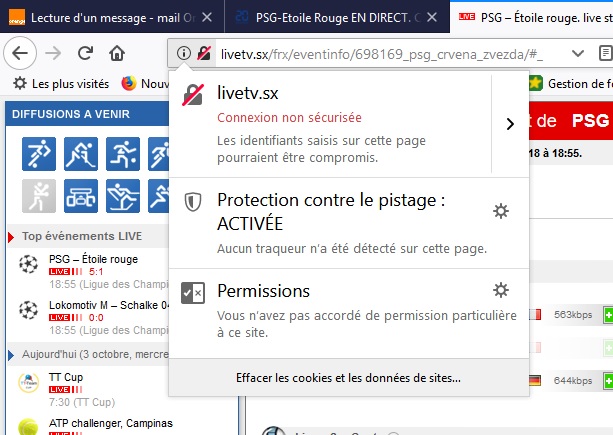
Task: Select the active PSG – Étoile rouge live tab
Action: pyautogui.click(x=532, y=17)
